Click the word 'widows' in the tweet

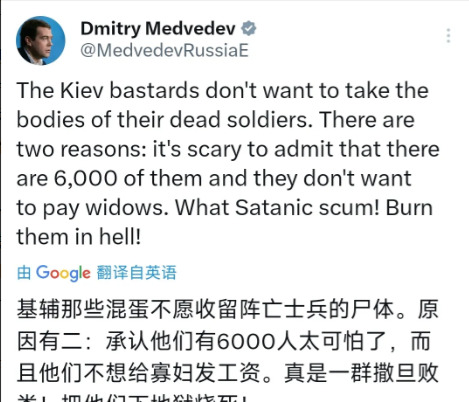(x=127, y=208)
